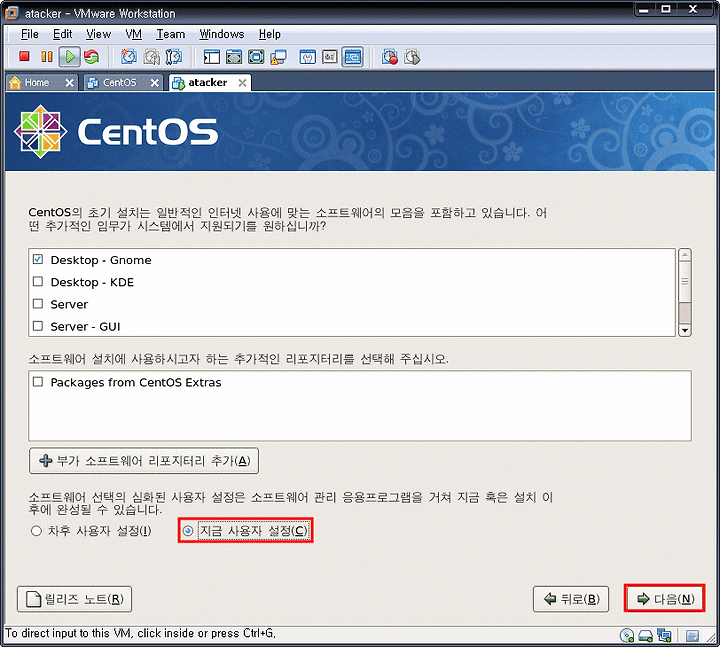Select the 차후 사용자 설정(L) radio button

[x=36, y=531]
